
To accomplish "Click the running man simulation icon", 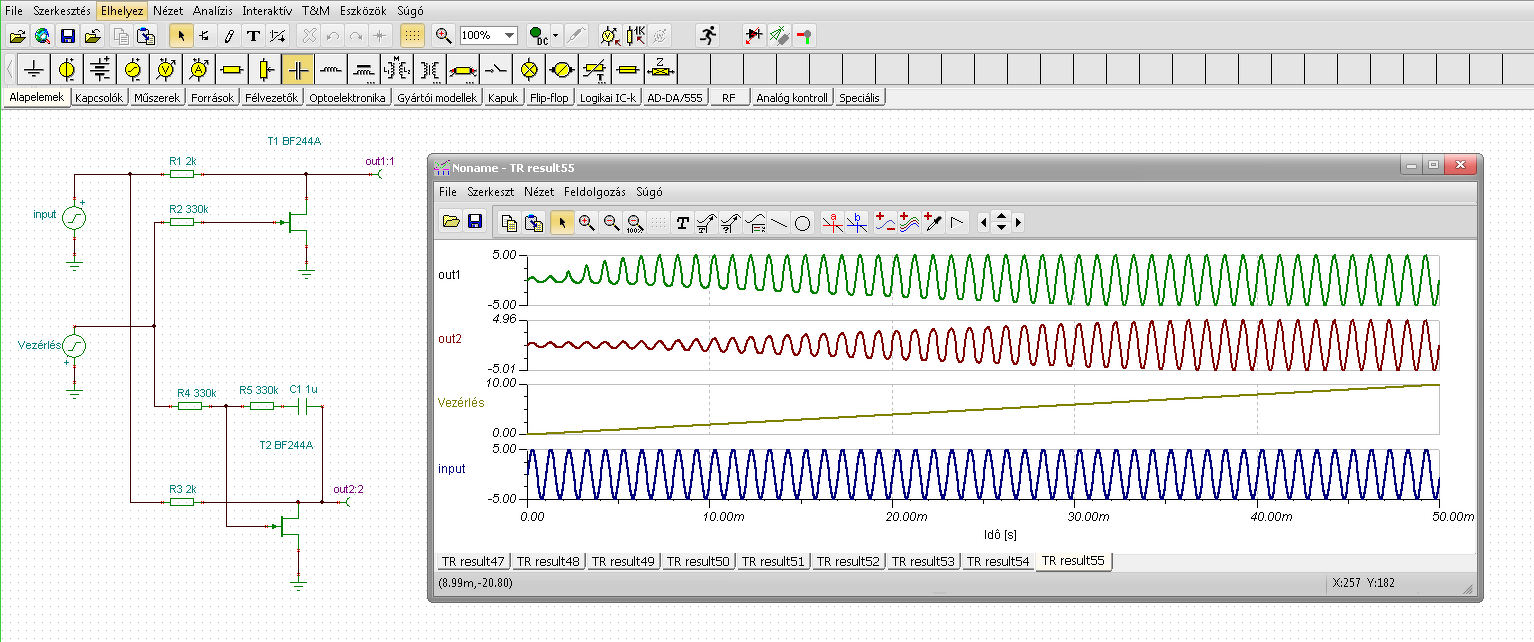I will coord(708,35).
